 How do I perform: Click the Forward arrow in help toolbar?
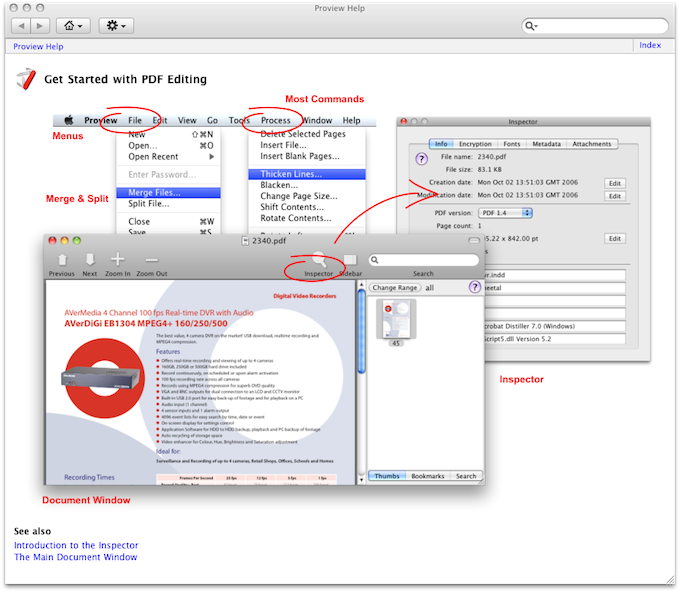(40, 25)
